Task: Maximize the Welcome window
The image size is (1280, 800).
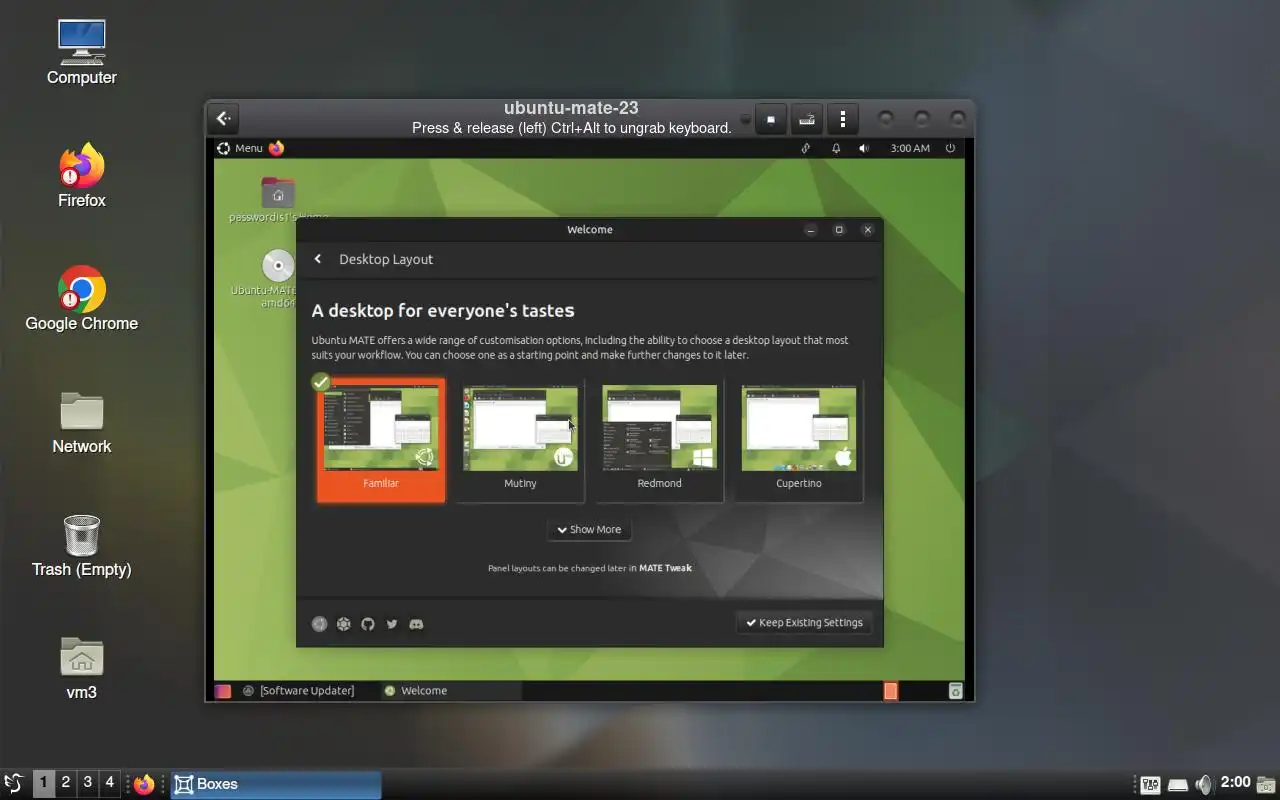Action: (x=839, y=230)
